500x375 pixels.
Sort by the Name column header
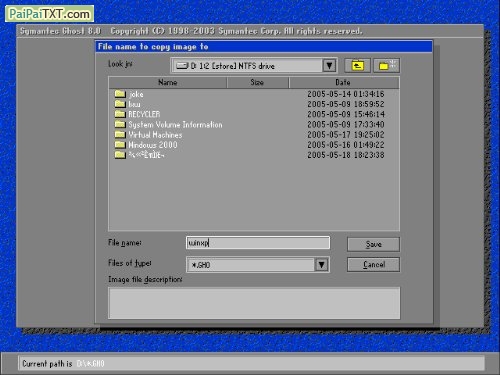point(168,82)
